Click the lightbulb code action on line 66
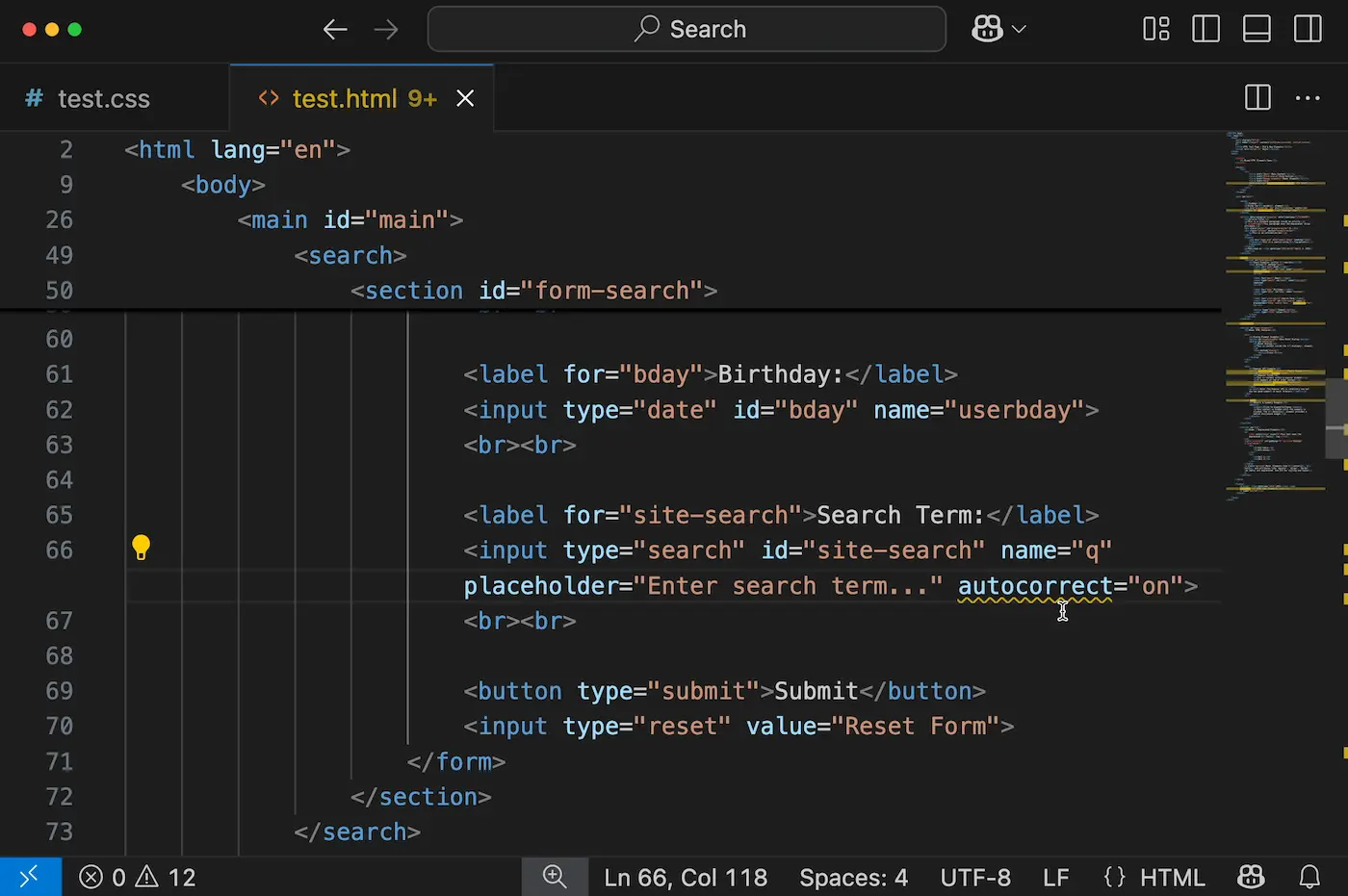1348x896 pixels. pyautogui.click(x=141, y=547)
